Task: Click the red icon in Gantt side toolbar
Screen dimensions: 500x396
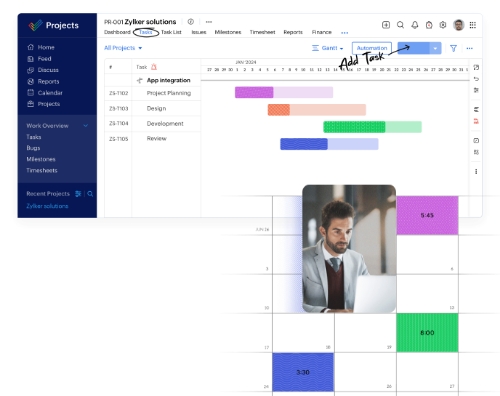Action: tap(476, 121)
